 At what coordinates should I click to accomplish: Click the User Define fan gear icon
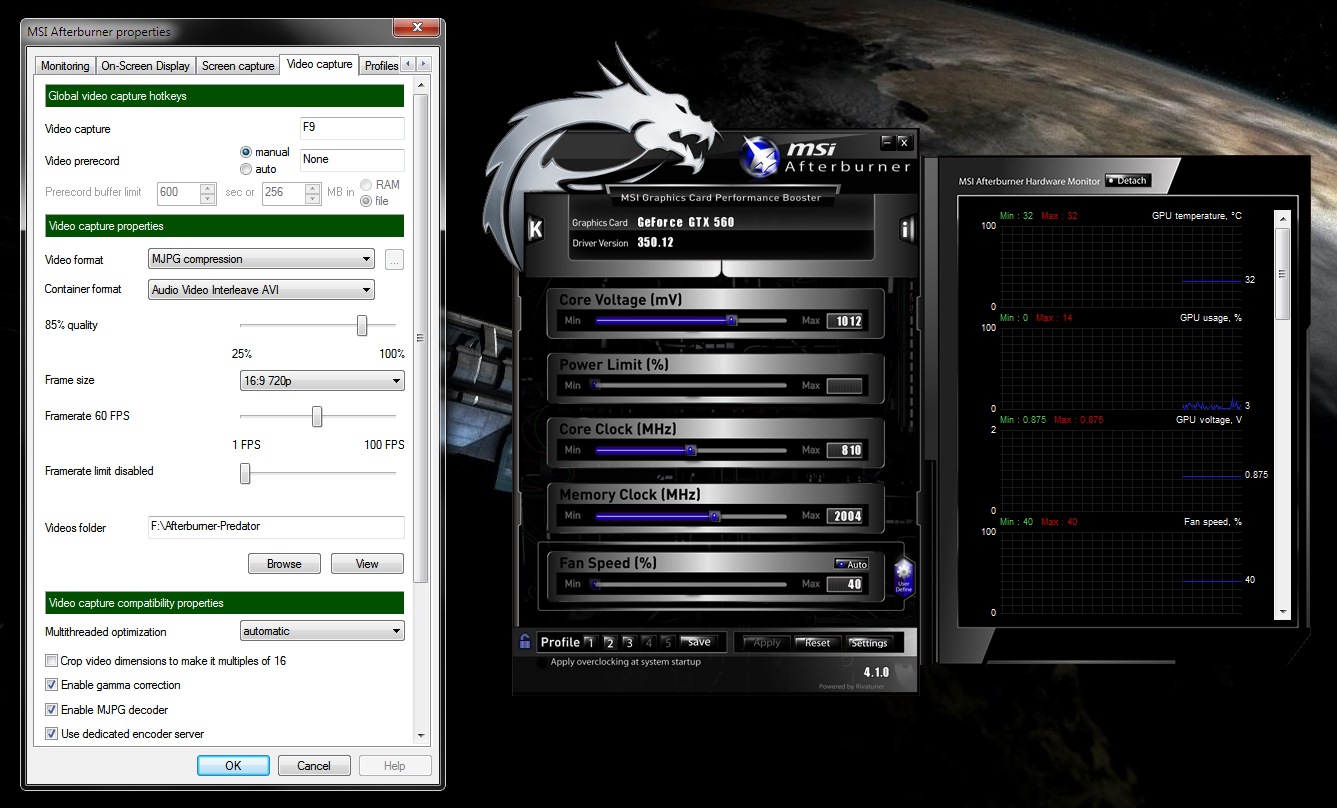point(904,577)
